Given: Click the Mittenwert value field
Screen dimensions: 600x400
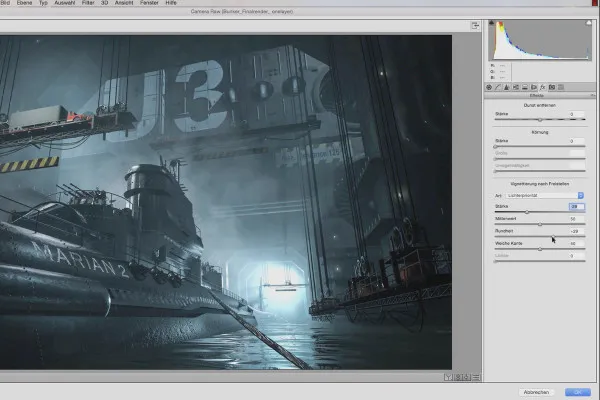Looking at the screenshot, I should (x=577, y=219).
